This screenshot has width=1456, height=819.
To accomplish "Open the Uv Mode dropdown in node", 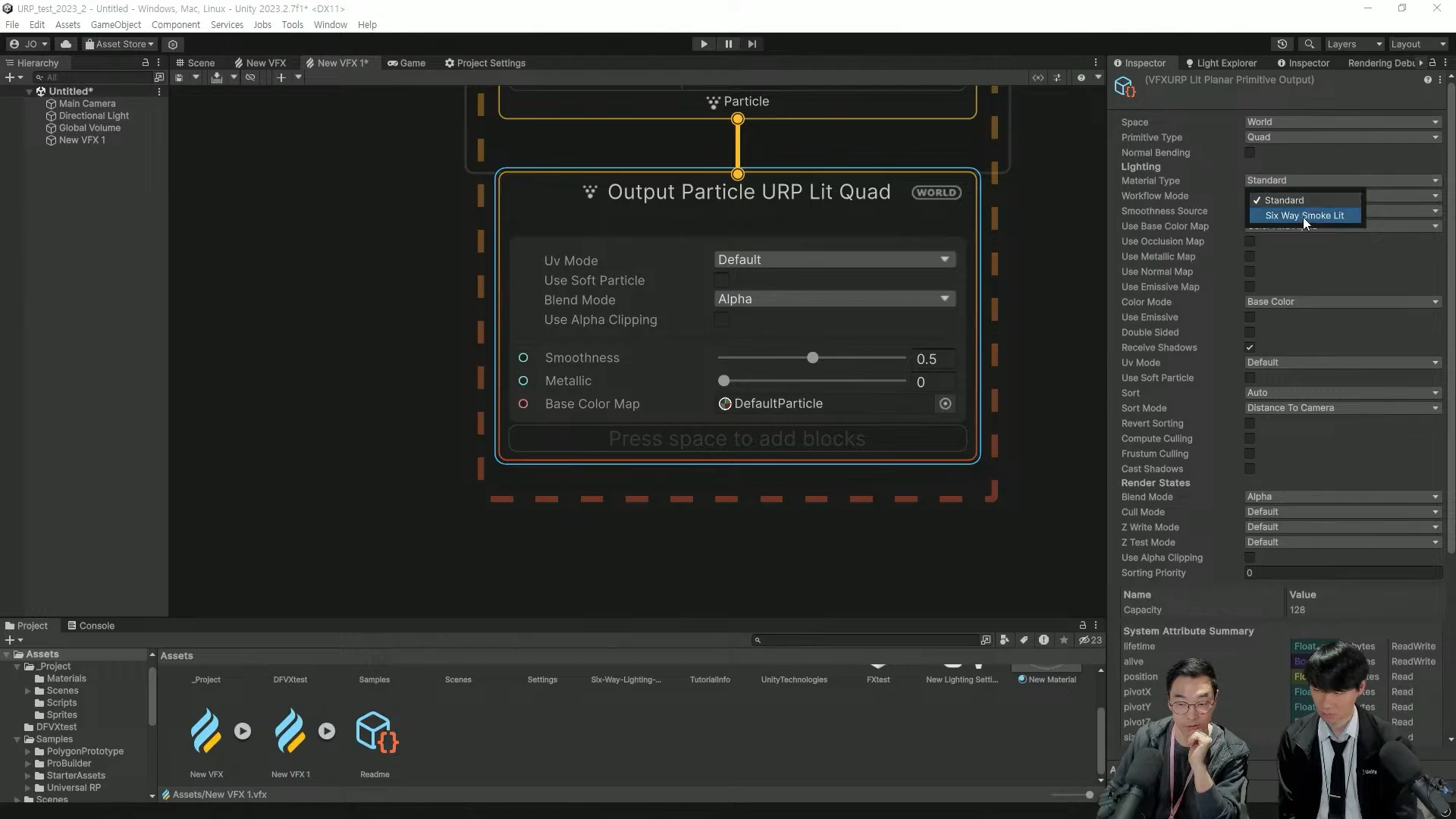I will point(834,260).
